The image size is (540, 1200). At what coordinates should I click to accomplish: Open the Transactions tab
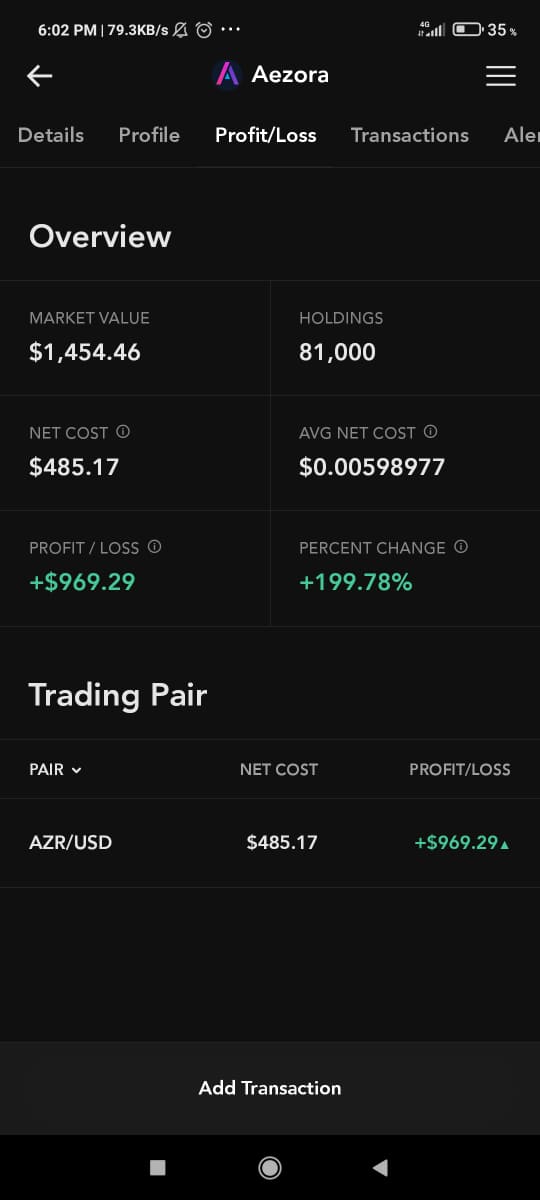point(410,135)
